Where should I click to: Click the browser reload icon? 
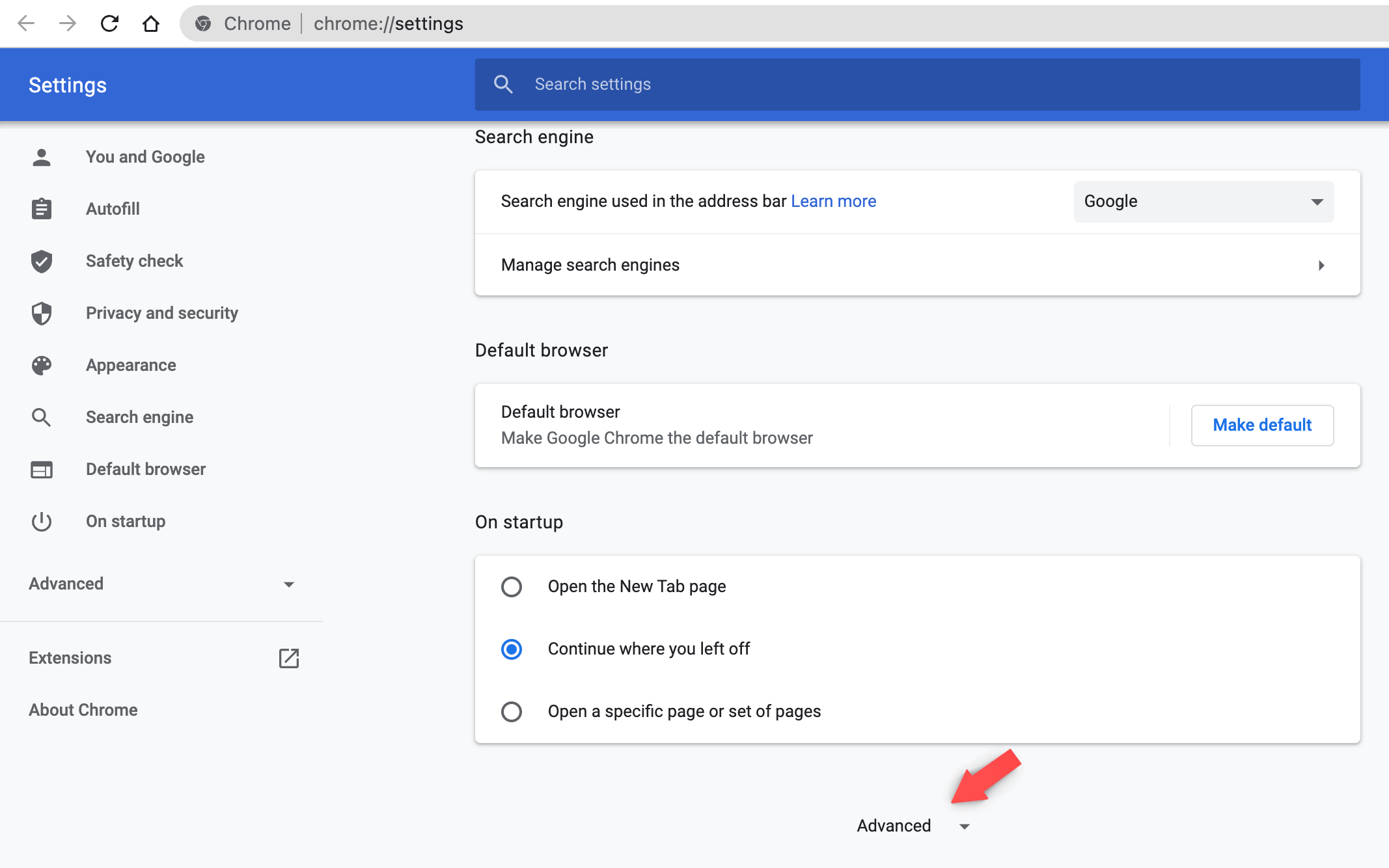109,24
